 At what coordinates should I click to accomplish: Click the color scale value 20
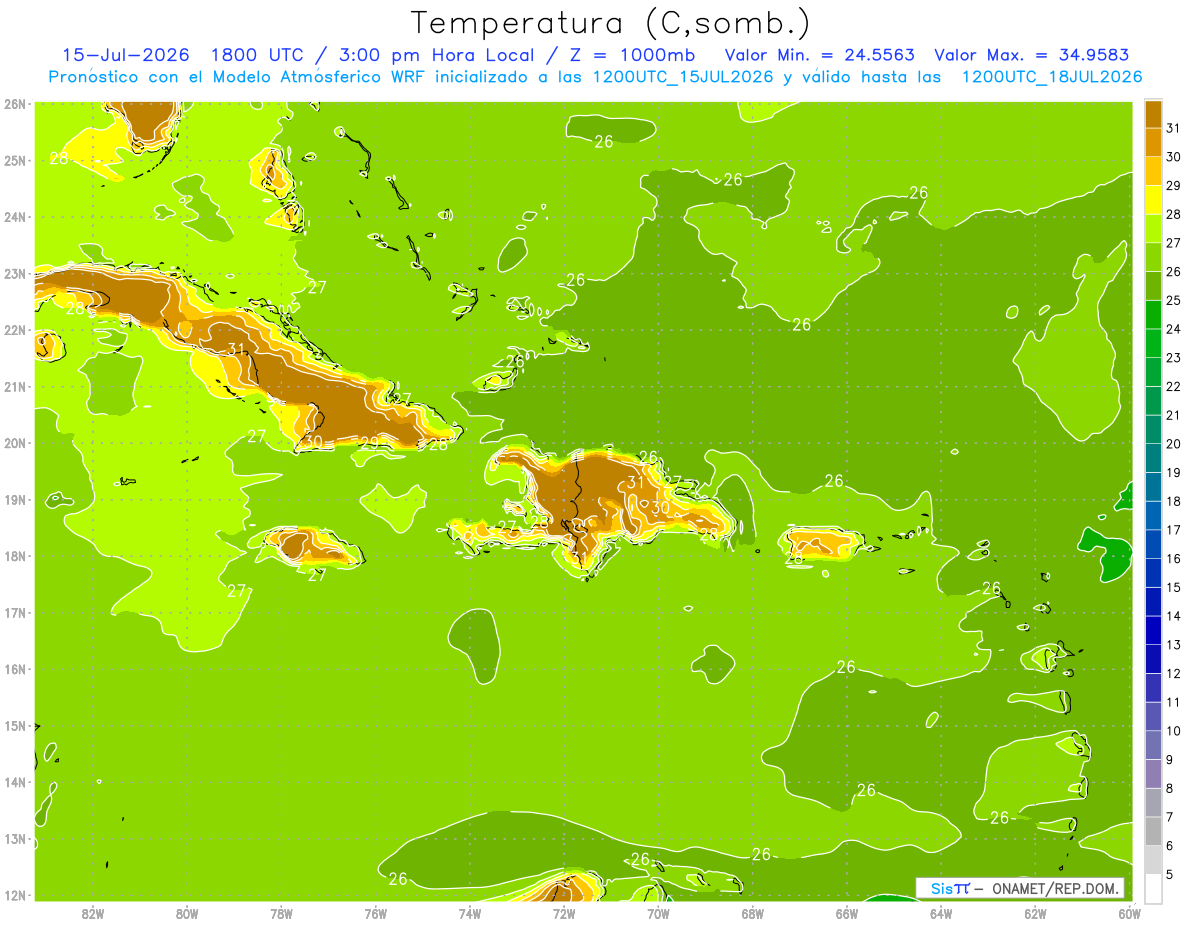1173,444
